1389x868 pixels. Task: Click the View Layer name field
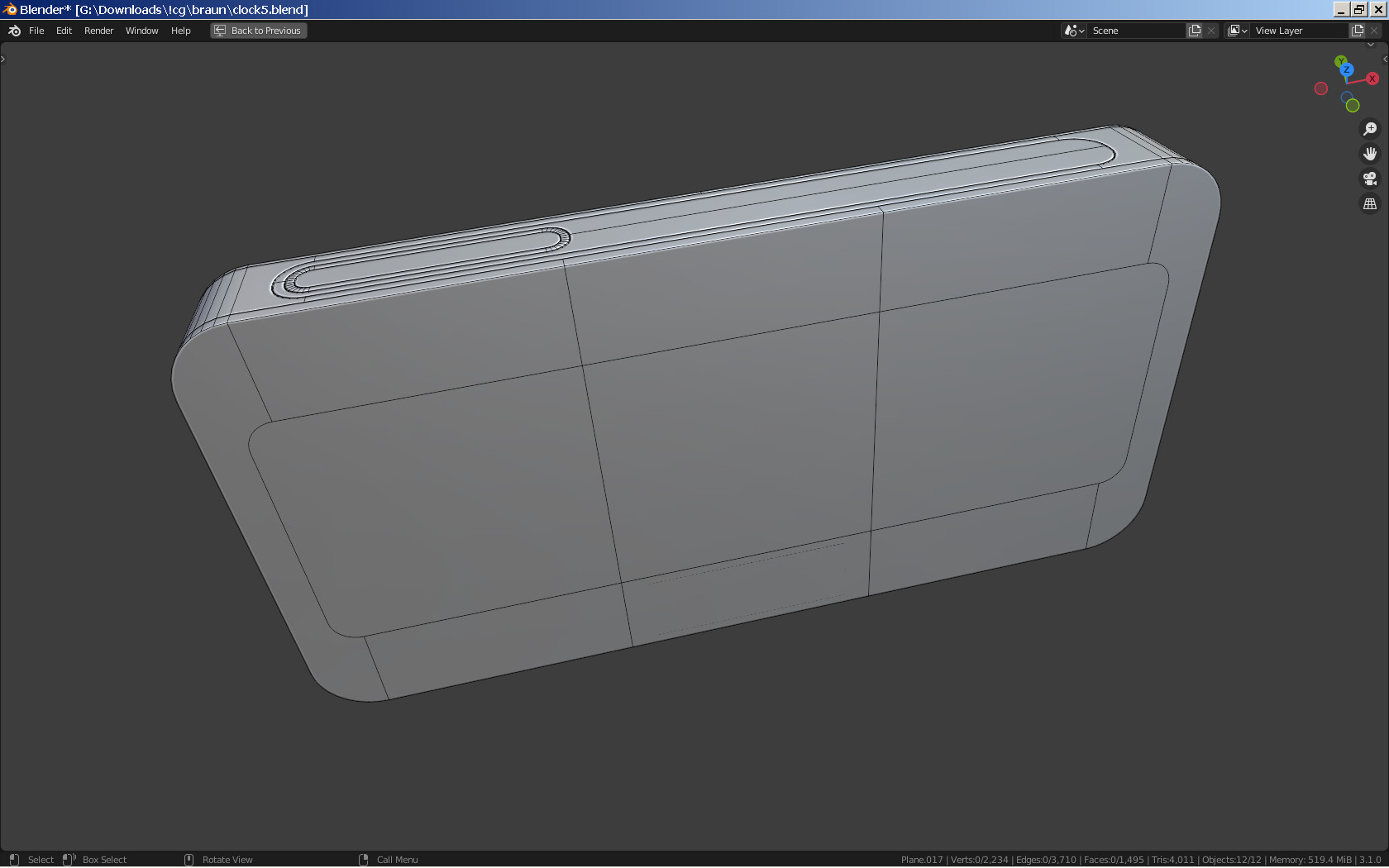point(1300,31)
